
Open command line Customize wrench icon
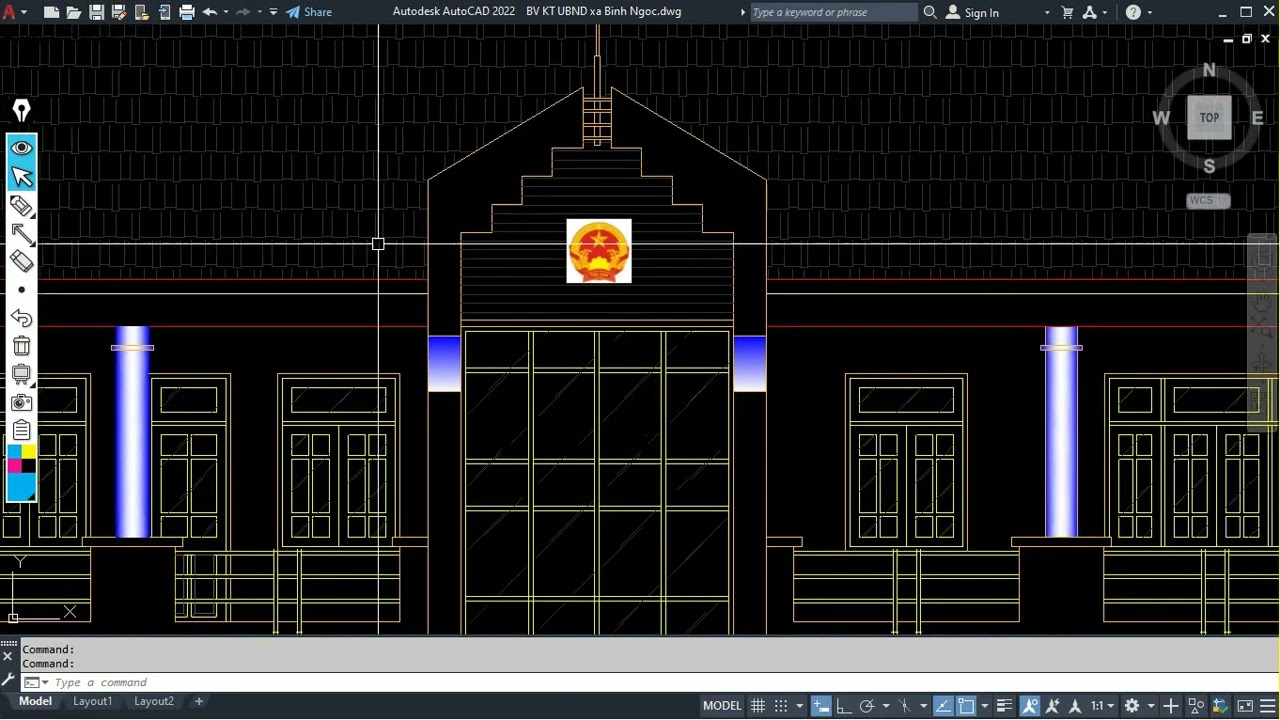8,681
